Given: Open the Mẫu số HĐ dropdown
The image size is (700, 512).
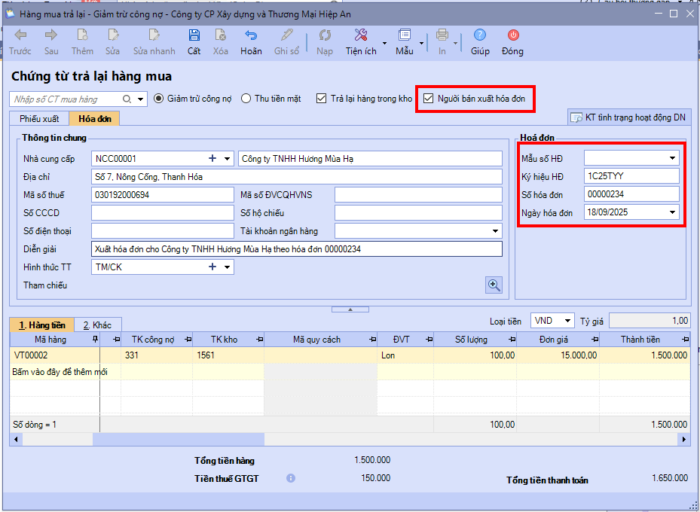Looking at the screenshot, I should [672, 158].
